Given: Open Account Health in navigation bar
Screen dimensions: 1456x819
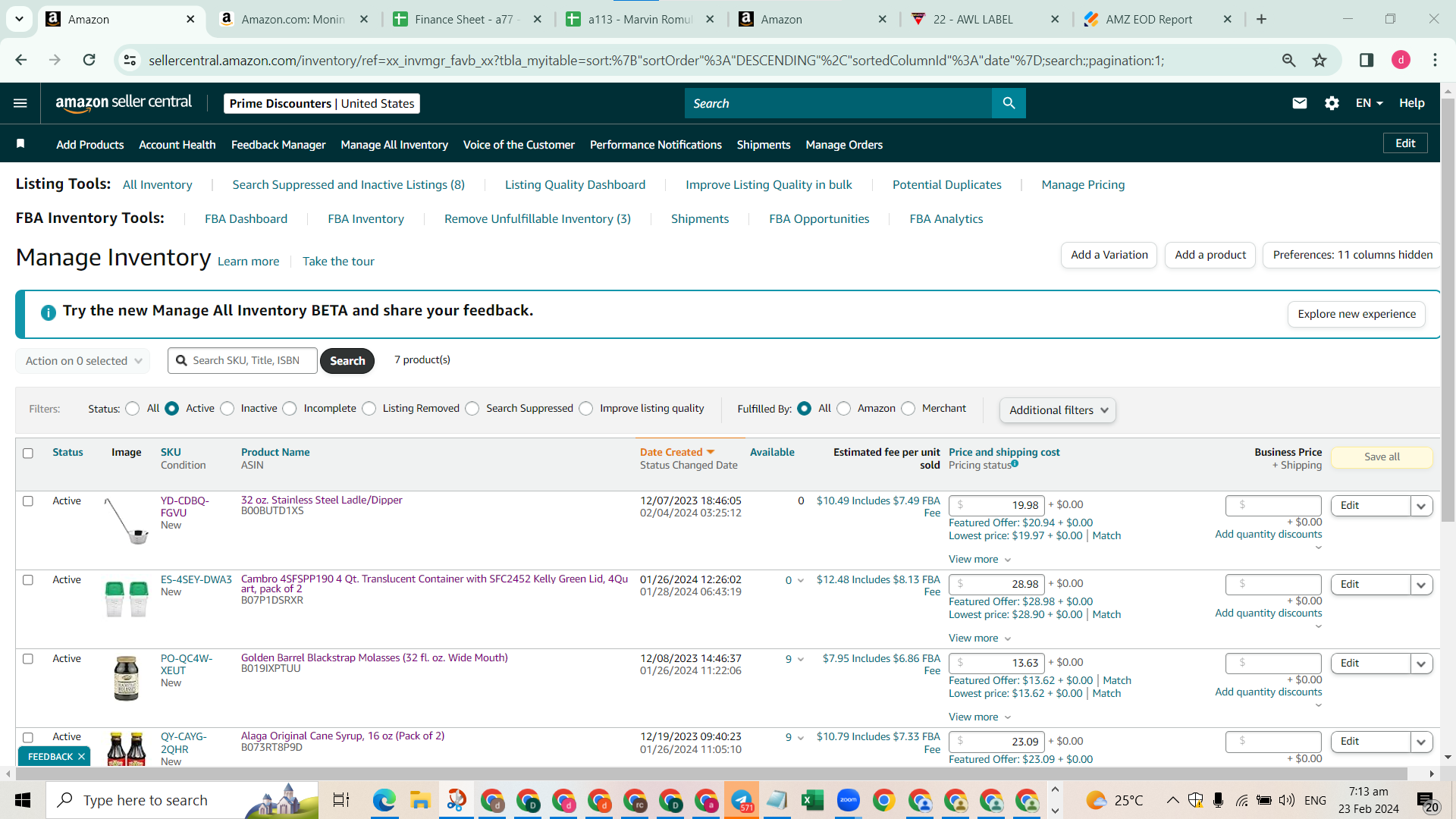Looking at the screenshot, I should click(177, 144).
